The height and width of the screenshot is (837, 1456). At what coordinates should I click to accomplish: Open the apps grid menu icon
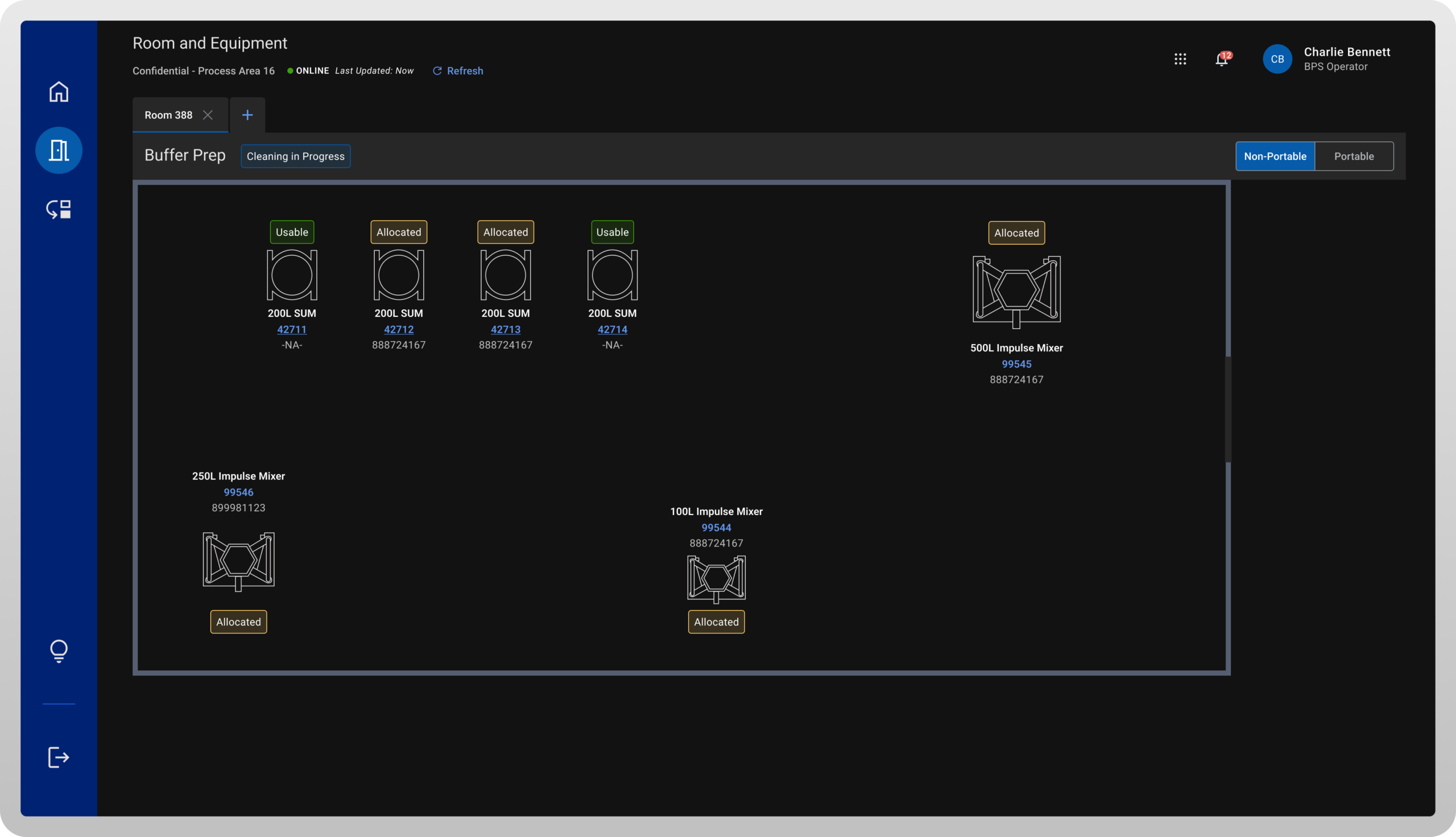(1180, 59)
